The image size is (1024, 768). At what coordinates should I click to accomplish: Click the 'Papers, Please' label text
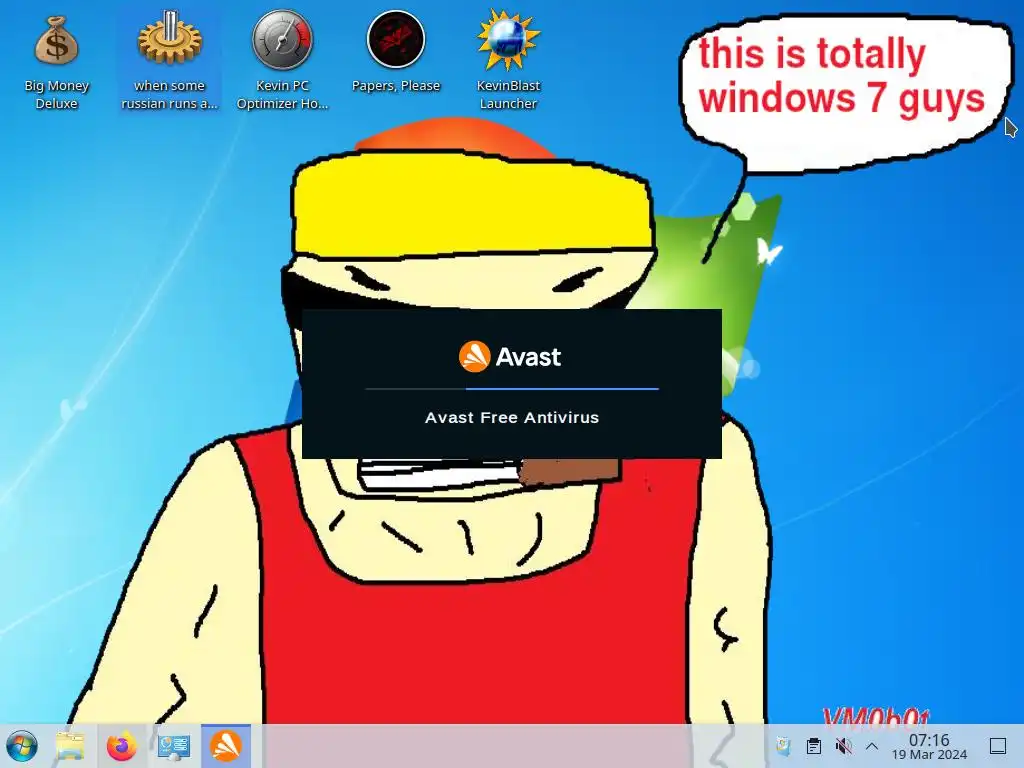pos(396,86)
